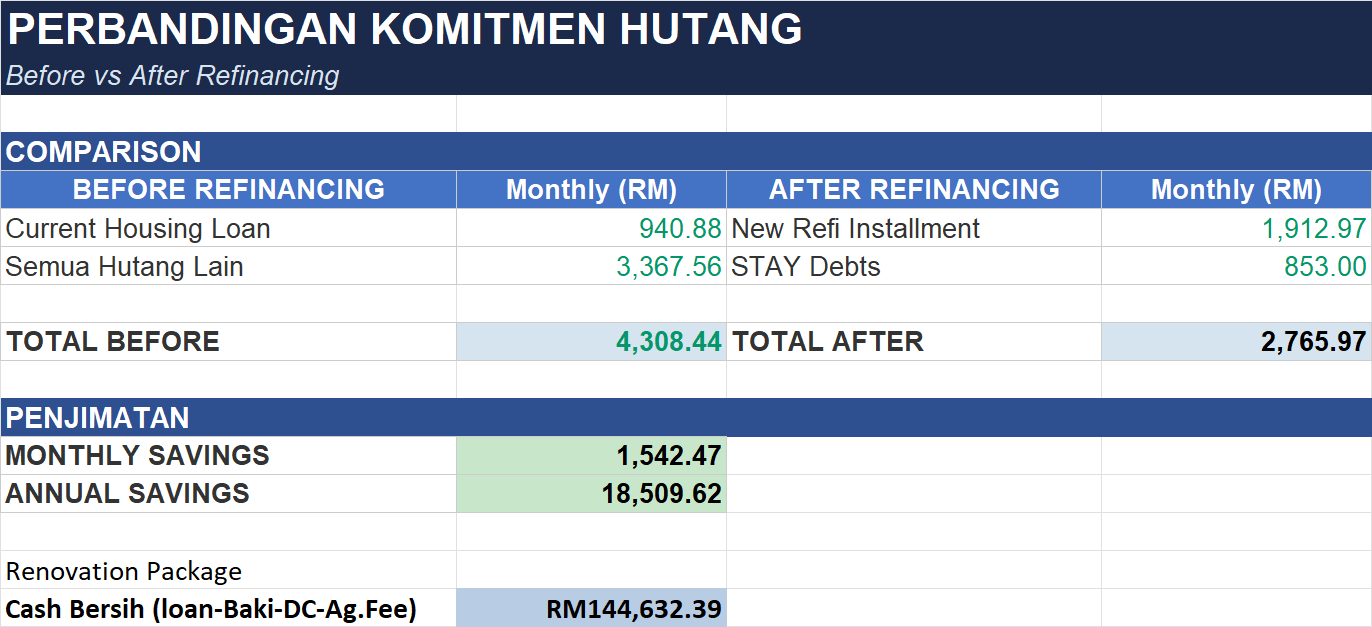1372x627 pixels.
Task: Select the 3,367.56 value cell
Action: [x=591, y=266]
